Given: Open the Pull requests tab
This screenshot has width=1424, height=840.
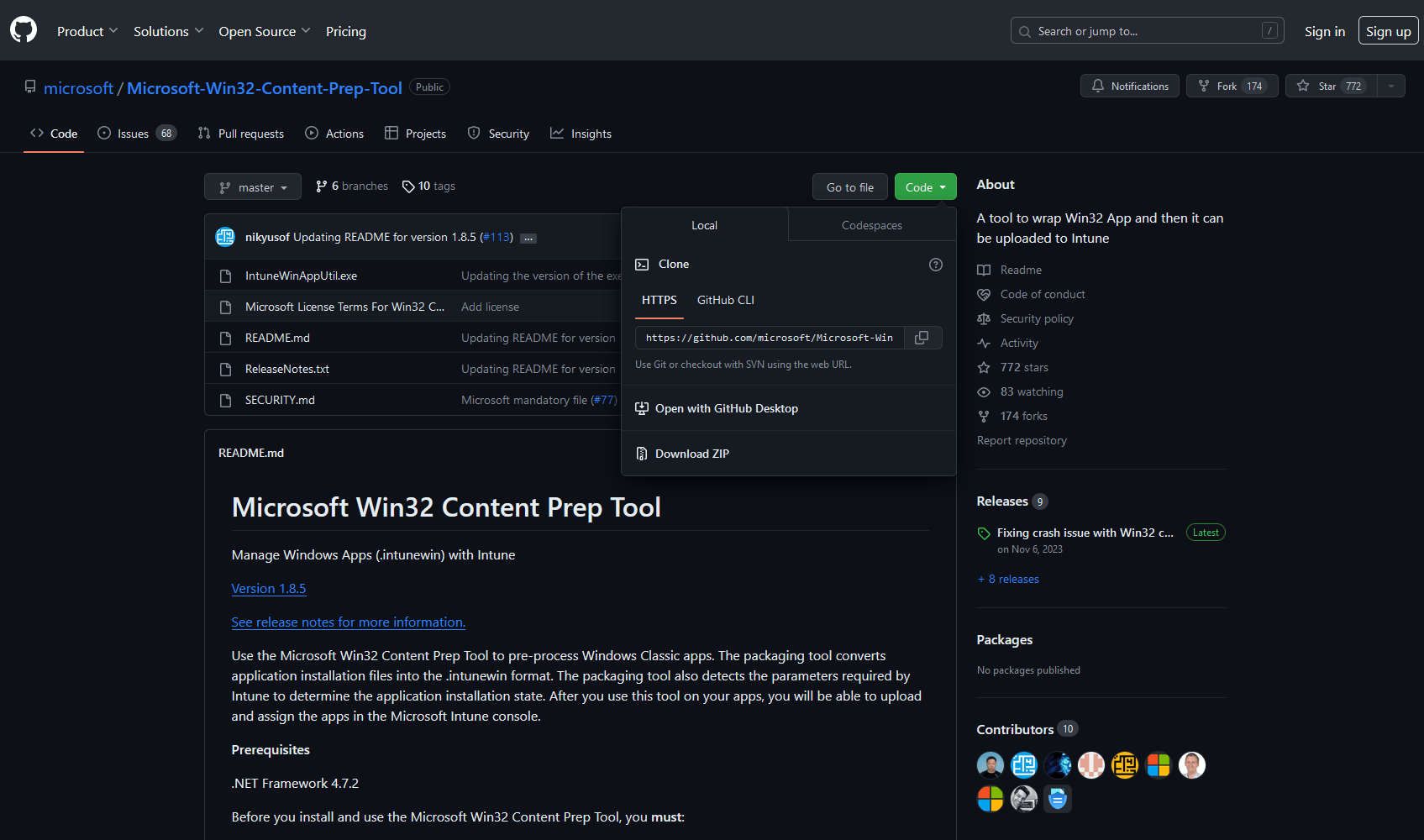Looking at the screenshot, I should click(x=241, y=134).
